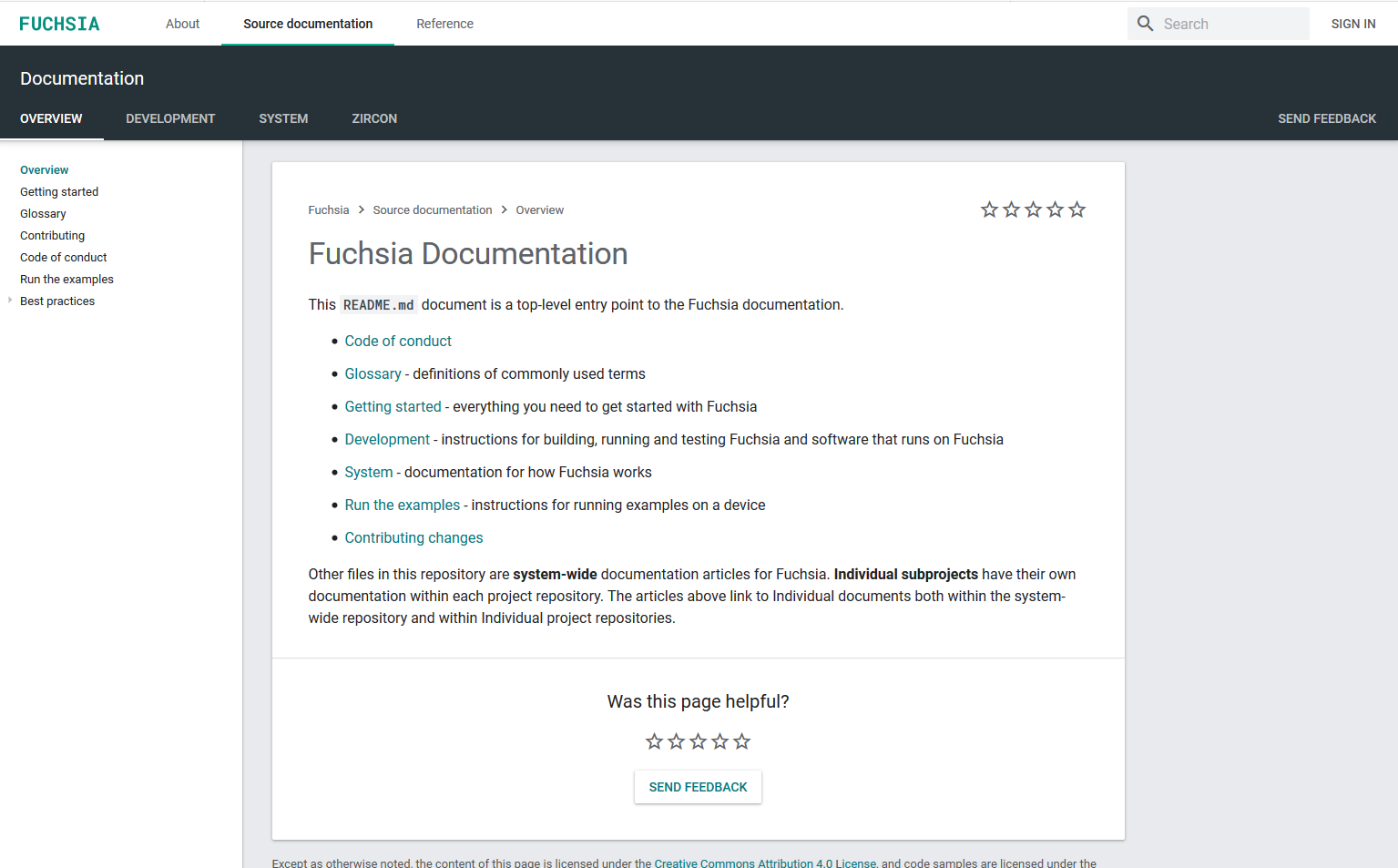Switch to the DEVELOPMENT section tab
This screenshot has width=1398, height=868.
170,118
